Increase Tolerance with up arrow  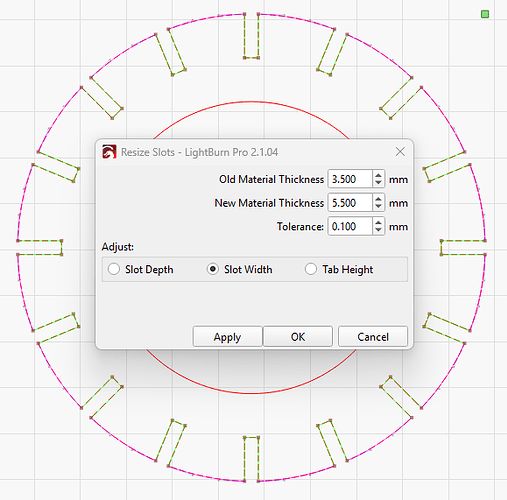click(378, 222)
